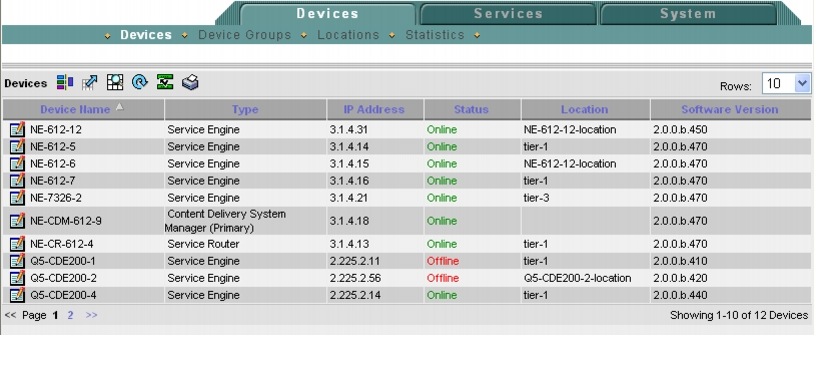Image resolution: width=840 pixels, height=366 pixels.
Task: Open edit icon for NE-612-5
Action: (x=17, y=146)
